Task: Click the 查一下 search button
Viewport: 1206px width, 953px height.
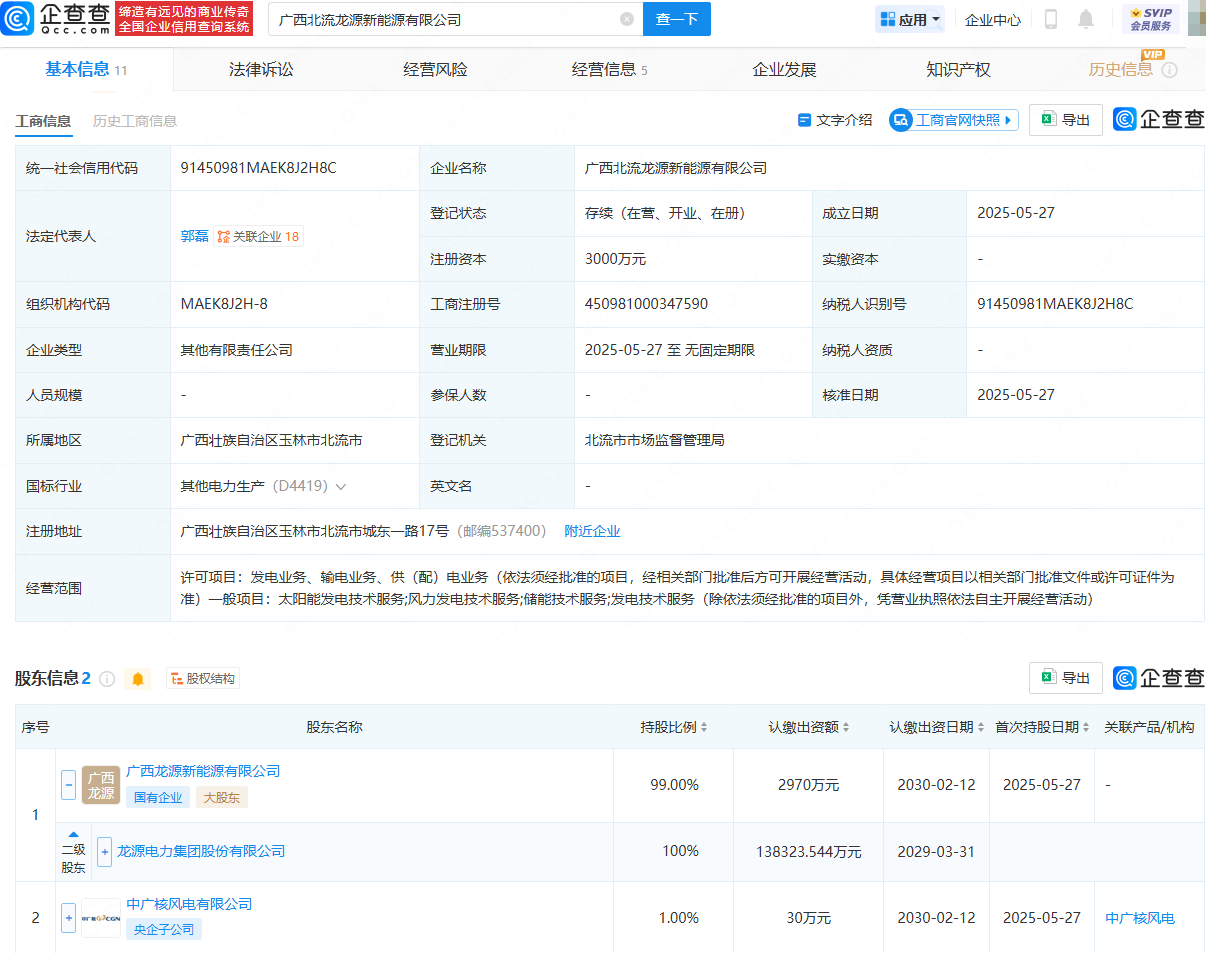Action: pos(677,19)
